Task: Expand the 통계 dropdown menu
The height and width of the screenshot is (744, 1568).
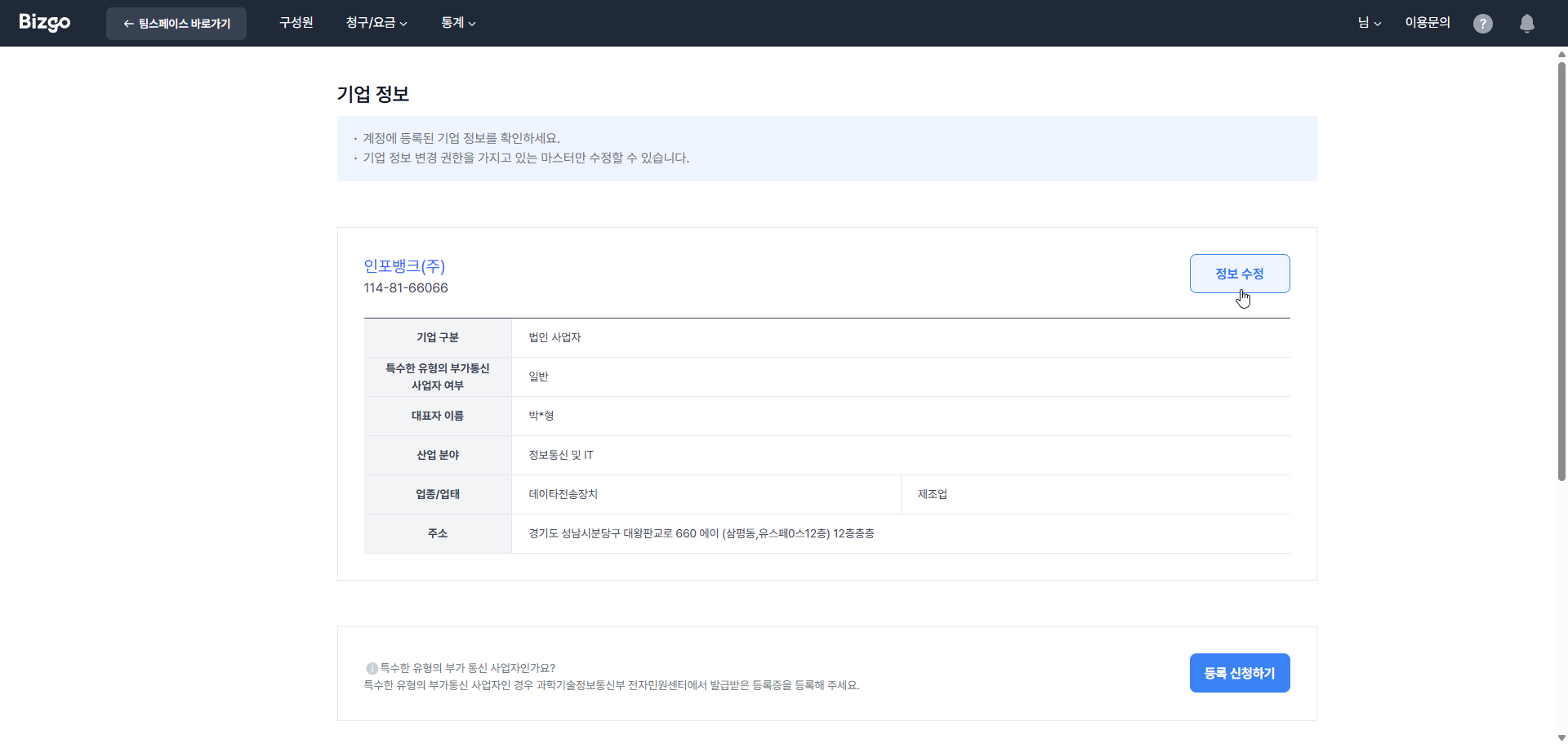Action: coord(458,23)
